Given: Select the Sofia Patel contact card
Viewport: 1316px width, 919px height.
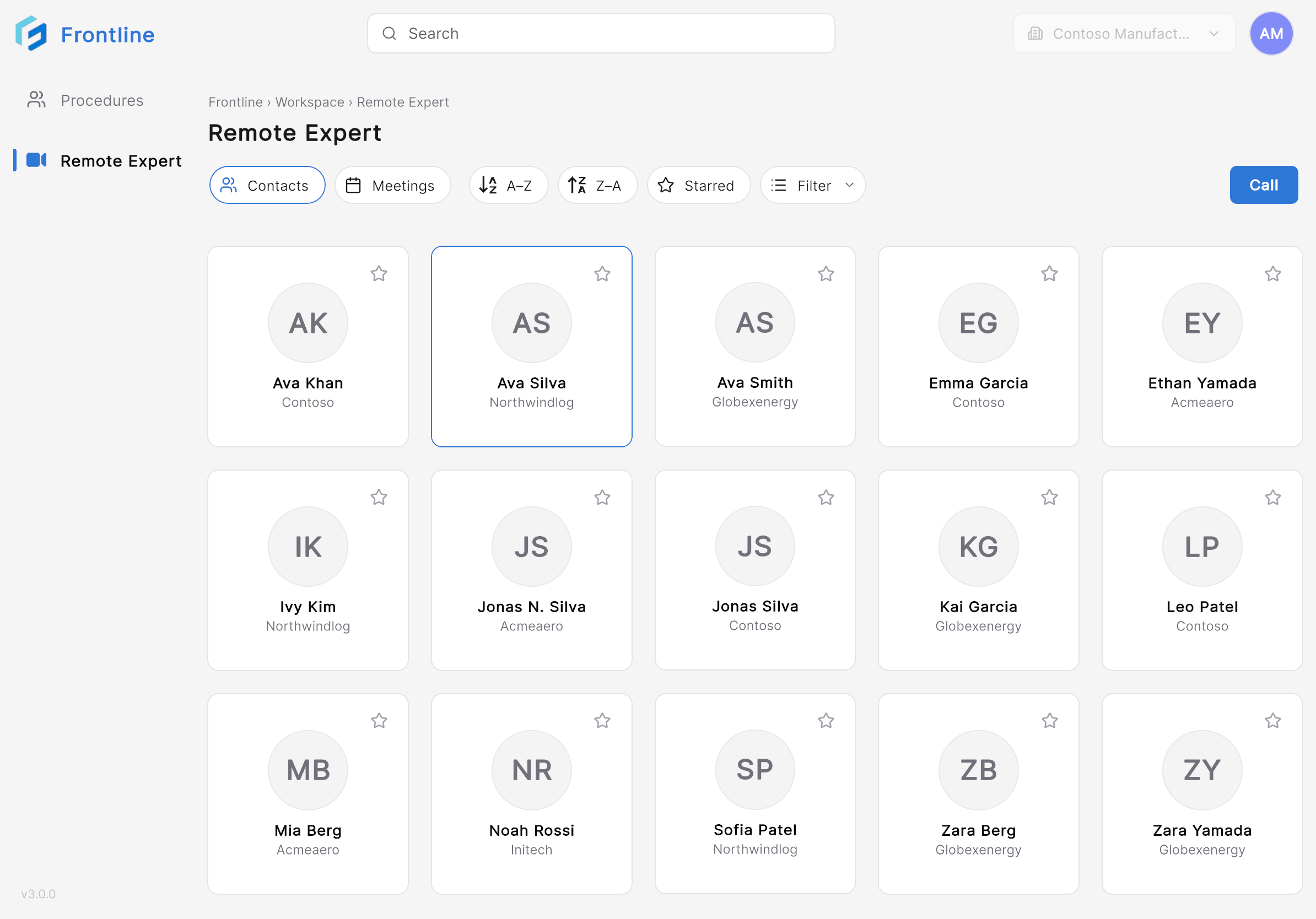Looking at the screenshot, I should tap(755, 793).
